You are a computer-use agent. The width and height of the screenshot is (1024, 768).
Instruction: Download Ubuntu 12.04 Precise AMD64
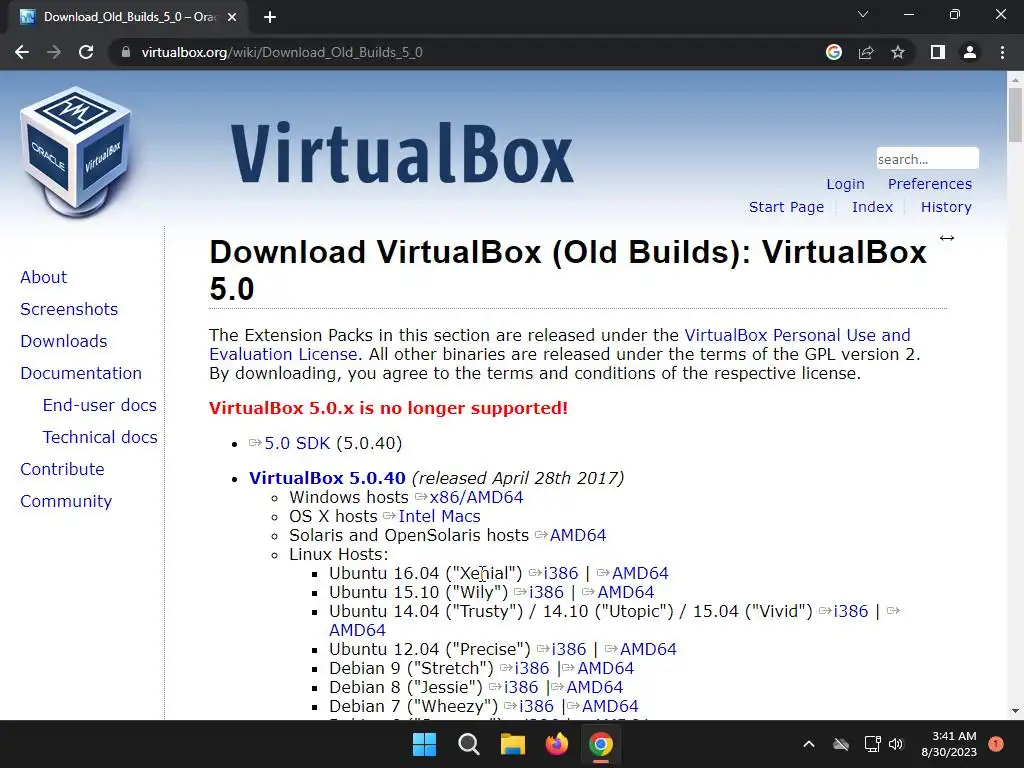pyautogui.click(x=648, y=649)
